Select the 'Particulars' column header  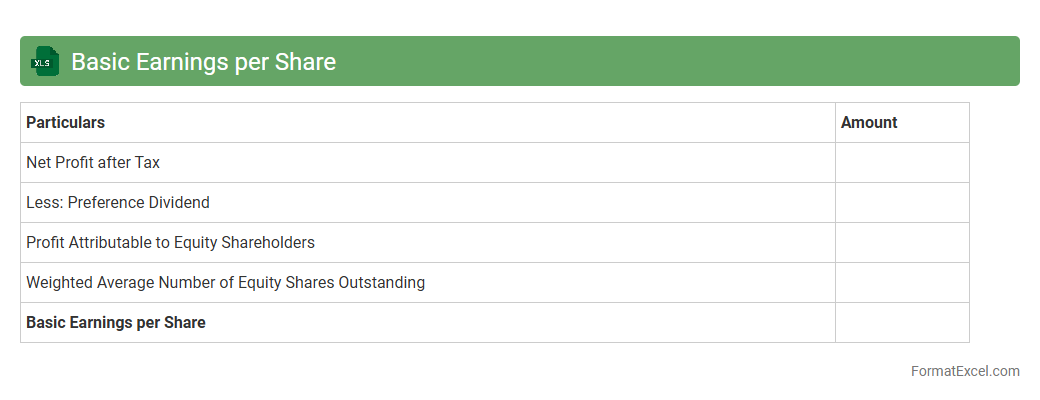pyautogui.click(x=65, y=123)
